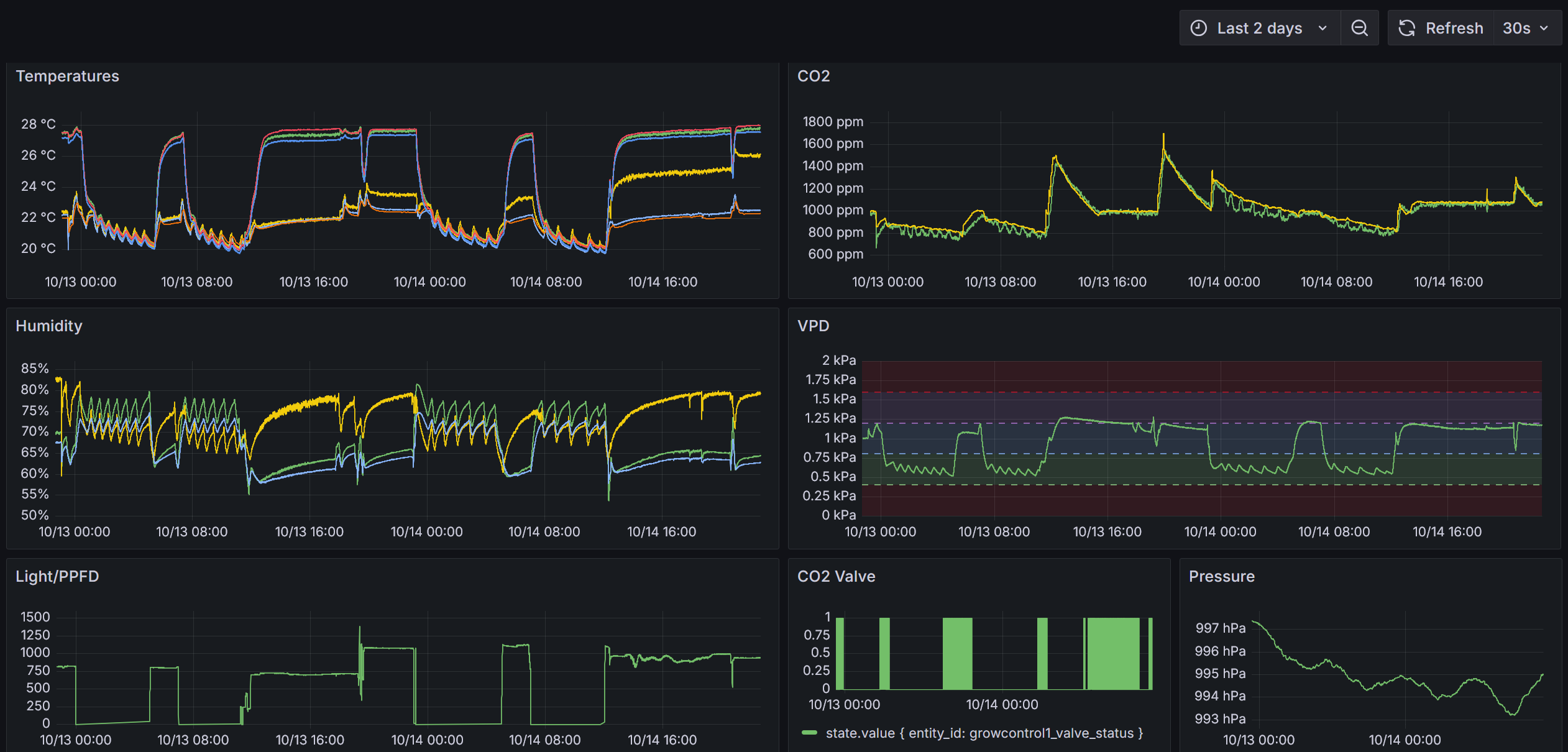Click the green legend swatch for valve status
This screenshot has width=1568, height=752.
[x=809, y=733]
